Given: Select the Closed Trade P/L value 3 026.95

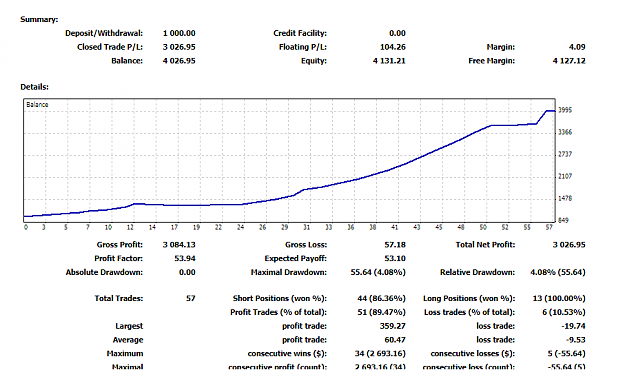Looking at the screenshot, I should tap(179, 47).
